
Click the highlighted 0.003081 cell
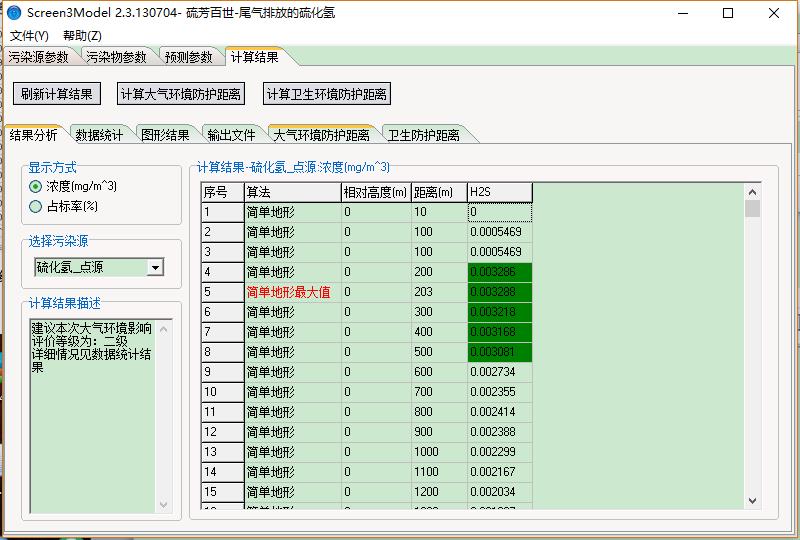click(x=500, y=352)
